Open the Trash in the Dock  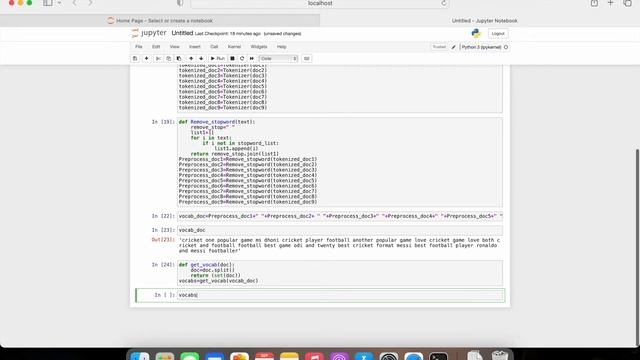click(x=500, y=355)
